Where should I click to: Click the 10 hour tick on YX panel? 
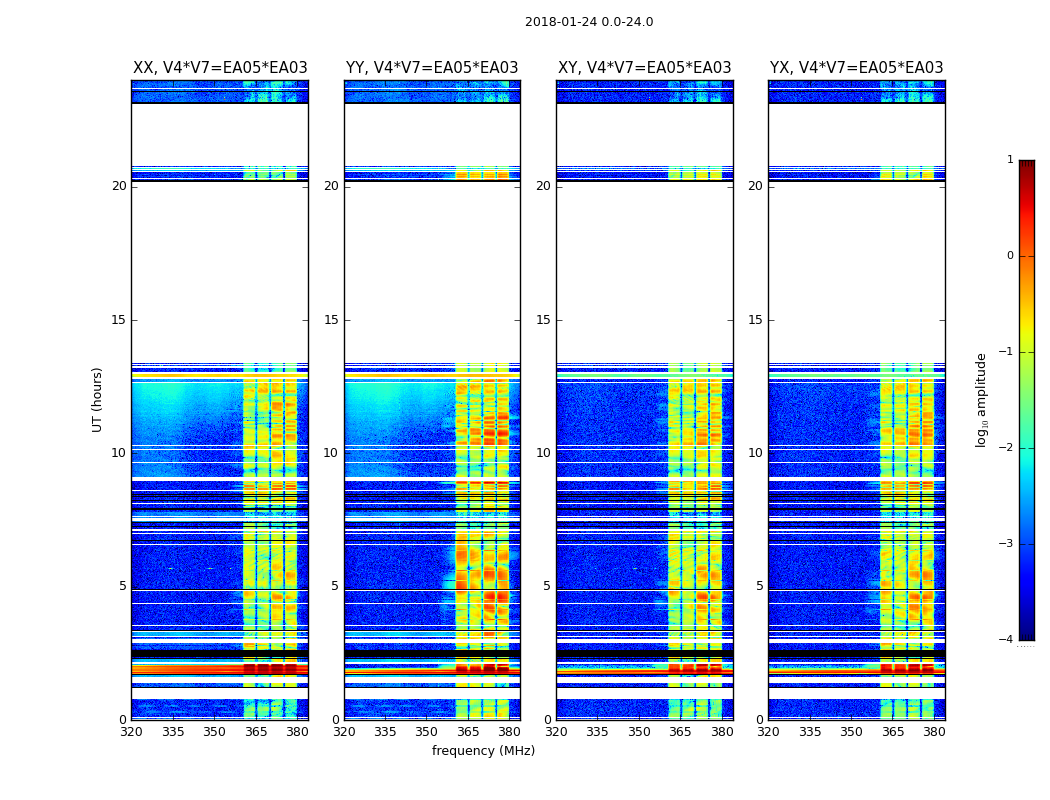pos(756,453)
